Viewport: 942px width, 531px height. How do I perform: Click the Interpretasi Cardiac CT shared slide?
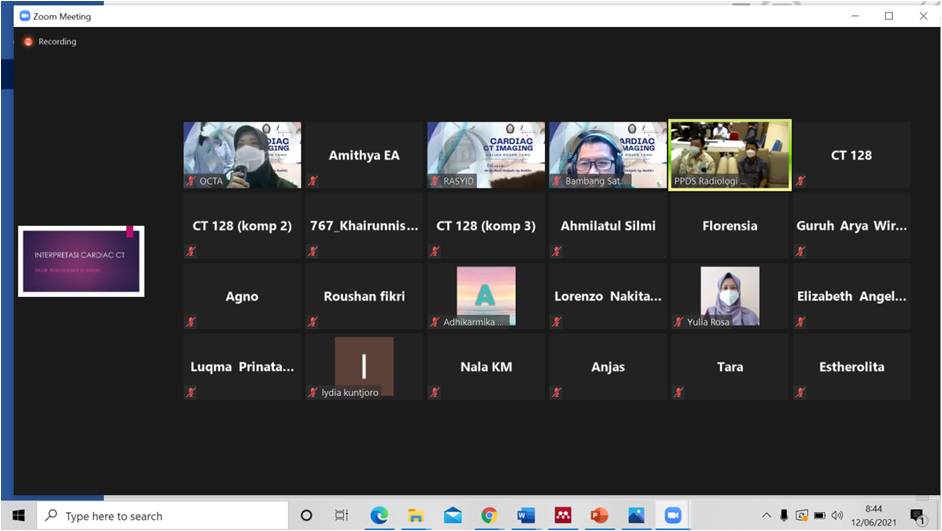[81, 261]
